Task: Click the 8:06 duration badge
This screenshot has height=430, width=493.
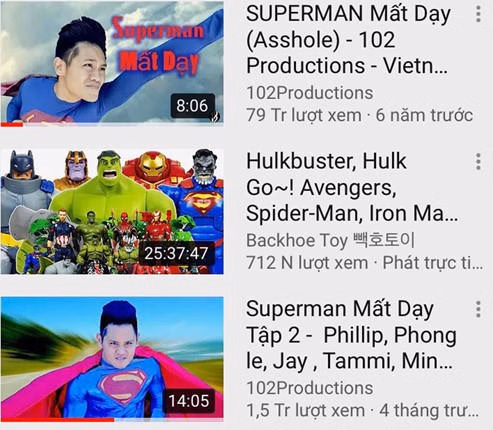Action: pyautogui.click(x=192, y=106)
